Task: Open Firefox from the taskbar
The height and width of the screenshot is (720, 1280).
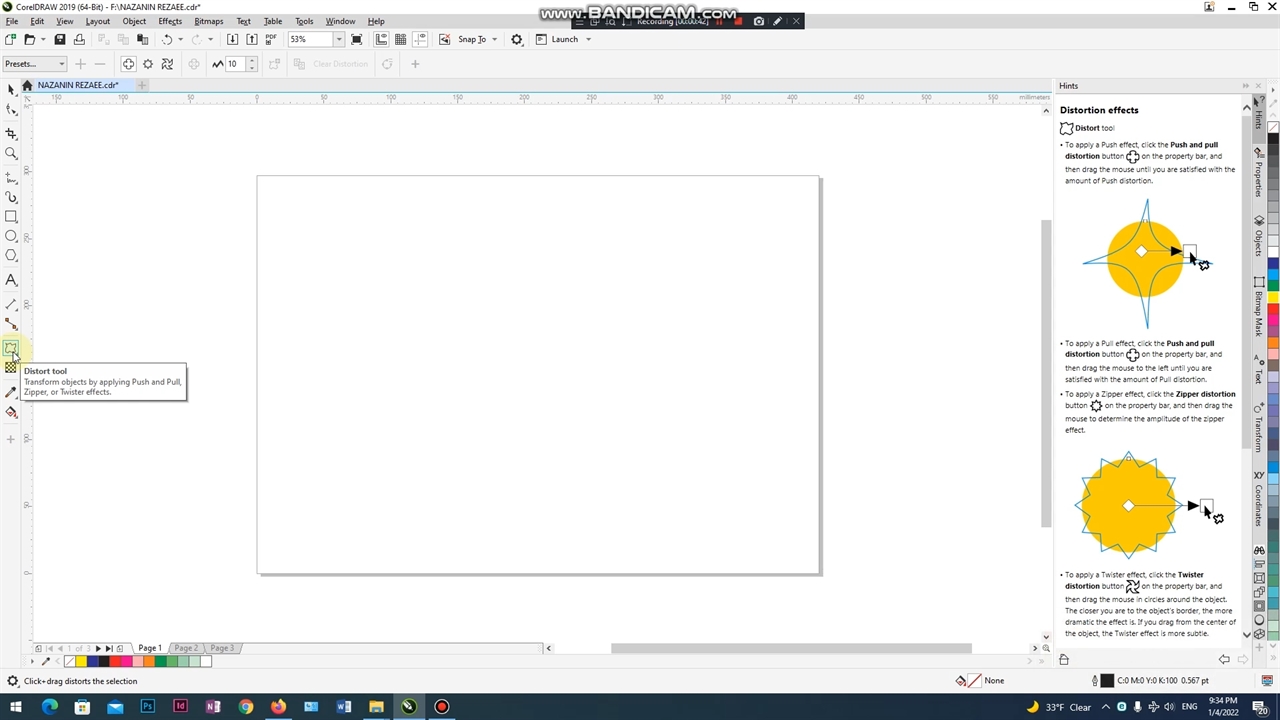Action: click(x=278, y=707)
